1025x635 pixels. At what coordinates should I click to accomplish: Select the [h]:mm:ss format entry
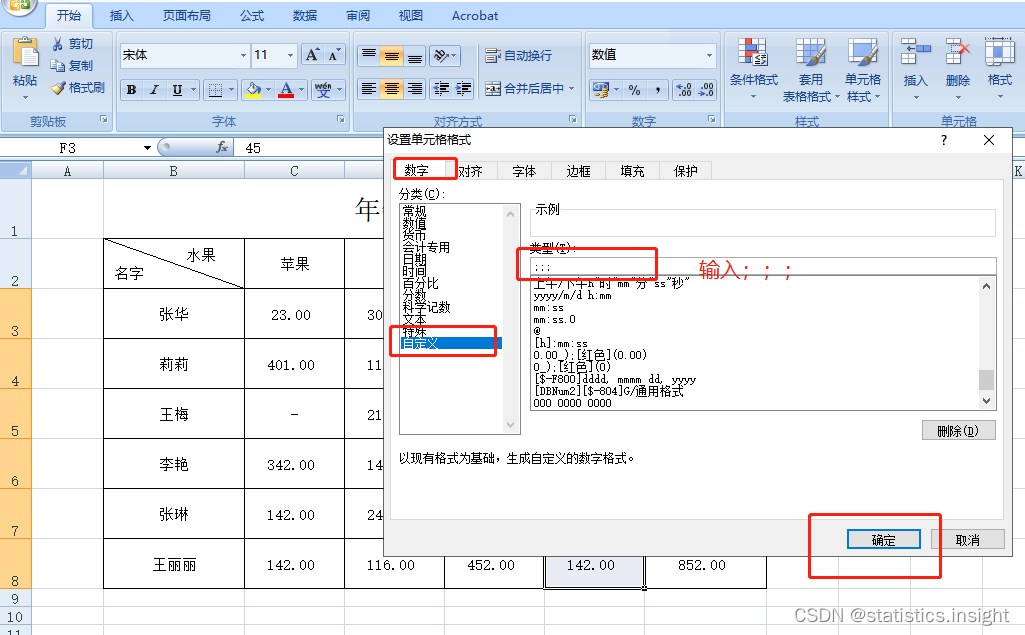pyautogui.click(x=561, y=343)
